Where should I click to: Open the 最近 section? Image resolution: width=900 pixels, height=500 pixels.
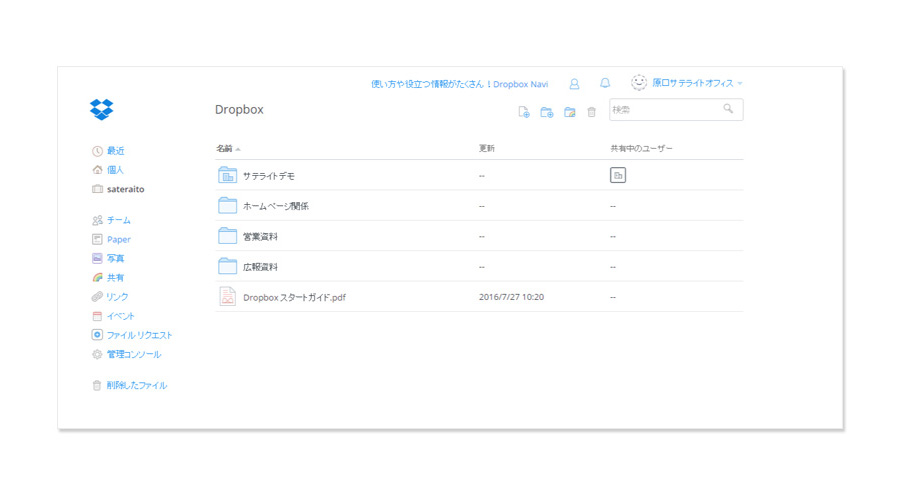coord(115,151)
